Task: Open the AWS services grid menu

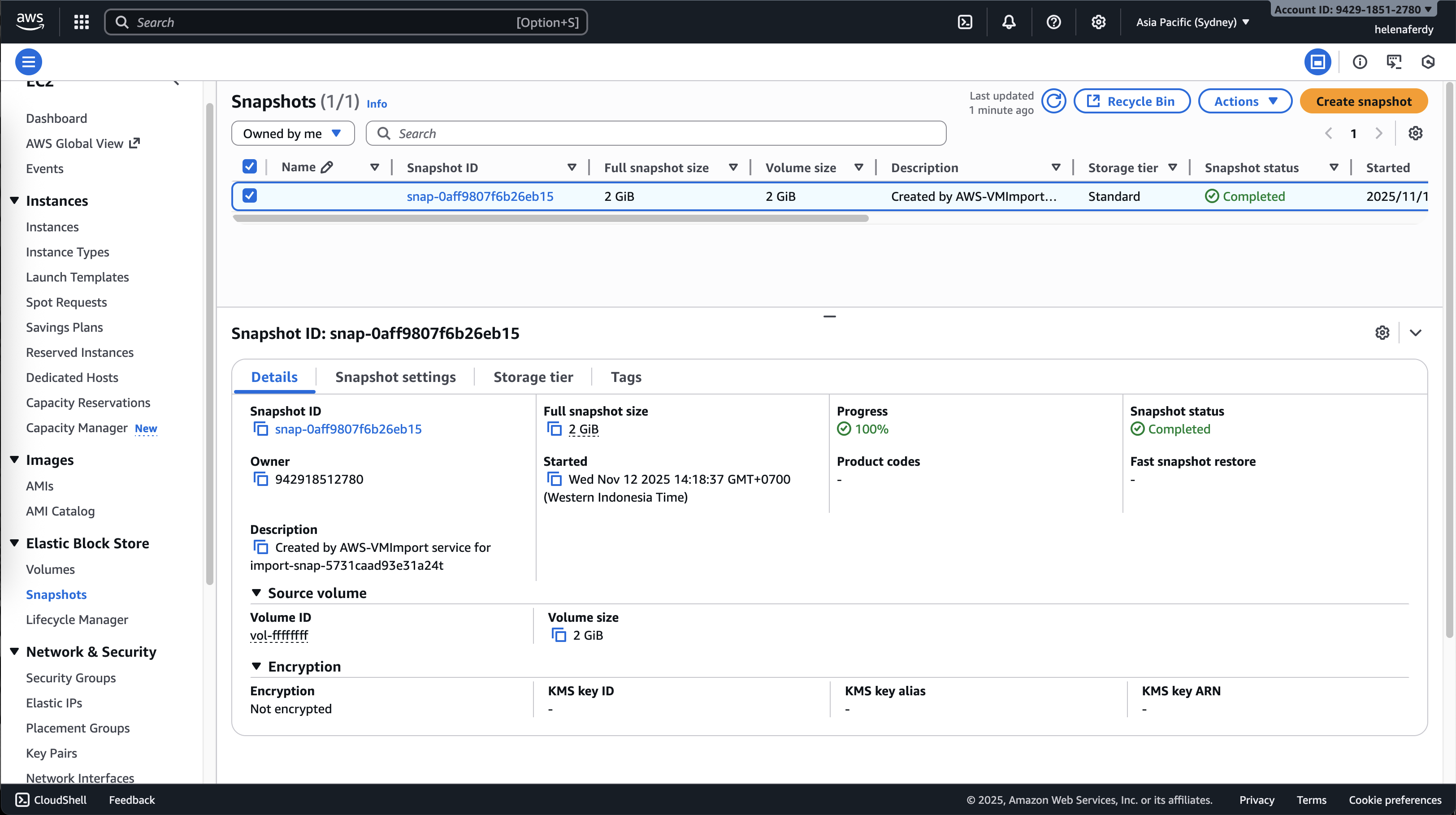Action: pyautogui.click(x=82, y=22)
